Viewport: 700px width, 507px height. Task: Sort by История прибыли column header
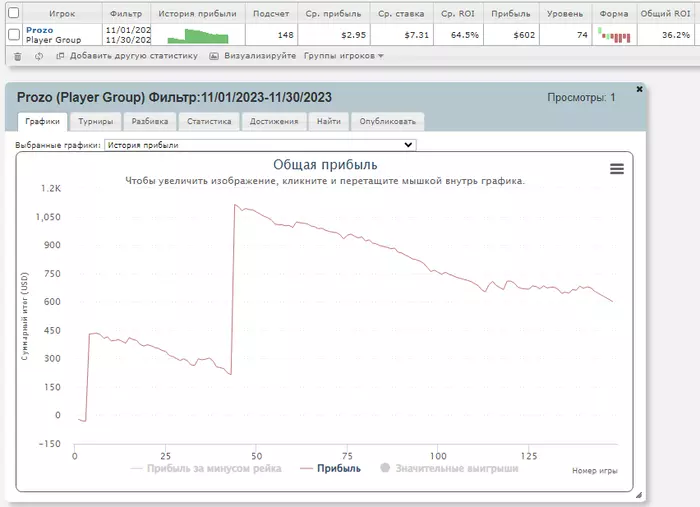tap(197, 13)
